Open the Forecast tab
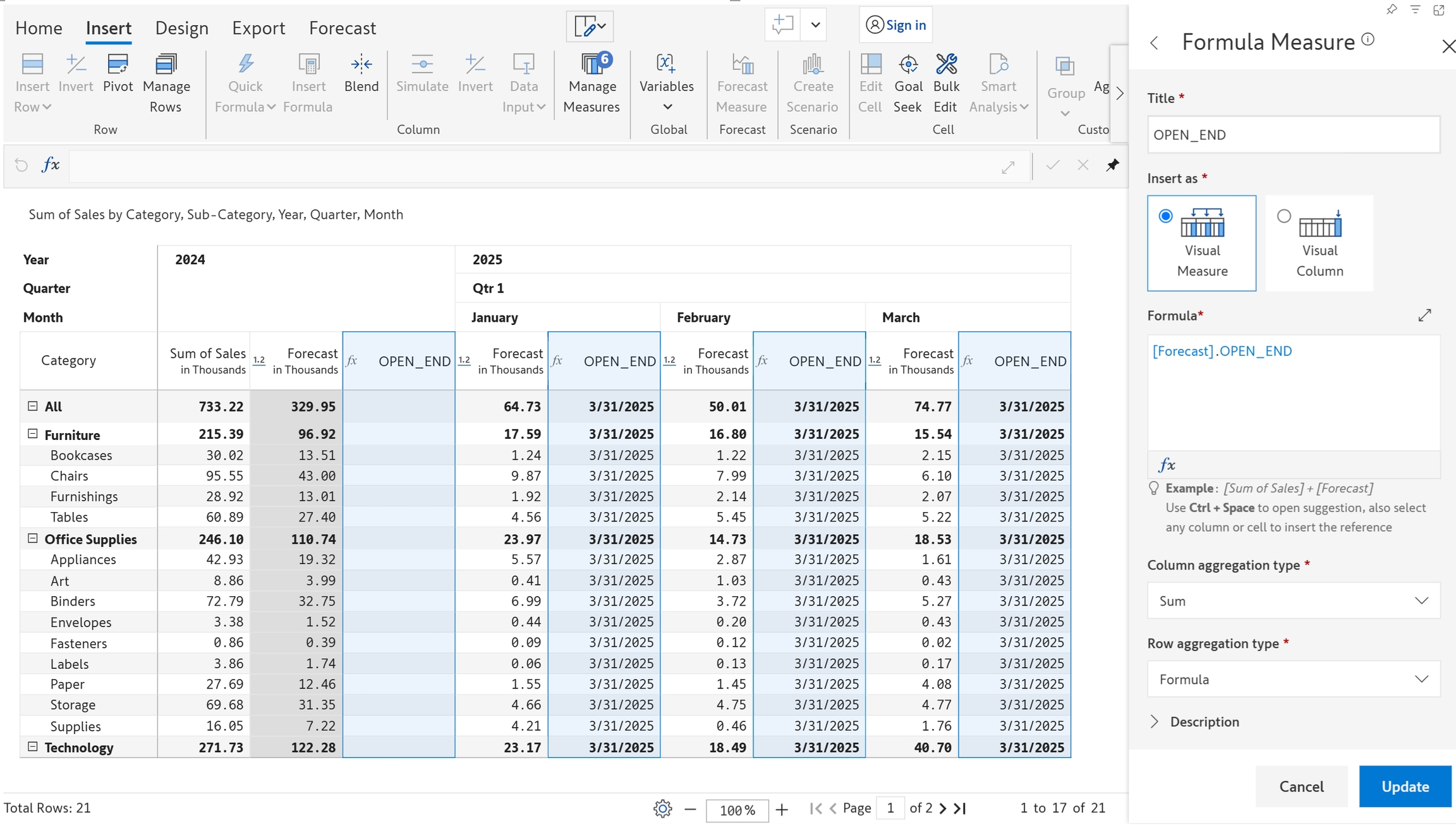The height and width of the screenshot is (825, 1456). [x=342, y=28]
